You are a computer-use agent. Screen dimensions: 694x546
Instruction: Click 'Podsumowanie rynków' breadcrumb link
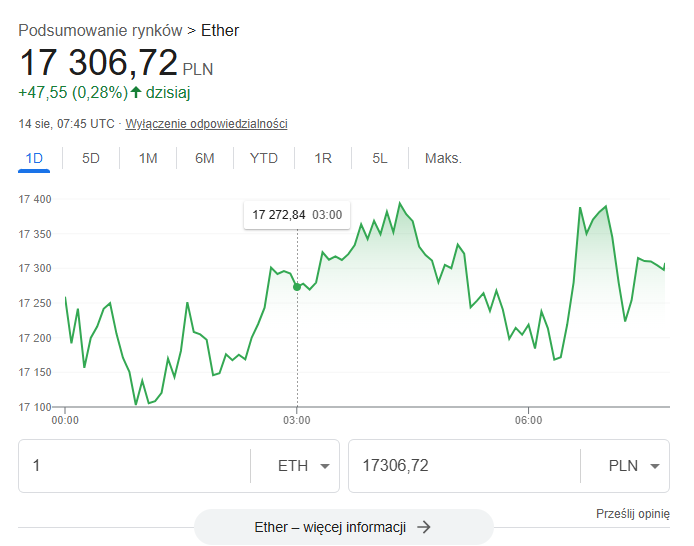pos(100,31)
